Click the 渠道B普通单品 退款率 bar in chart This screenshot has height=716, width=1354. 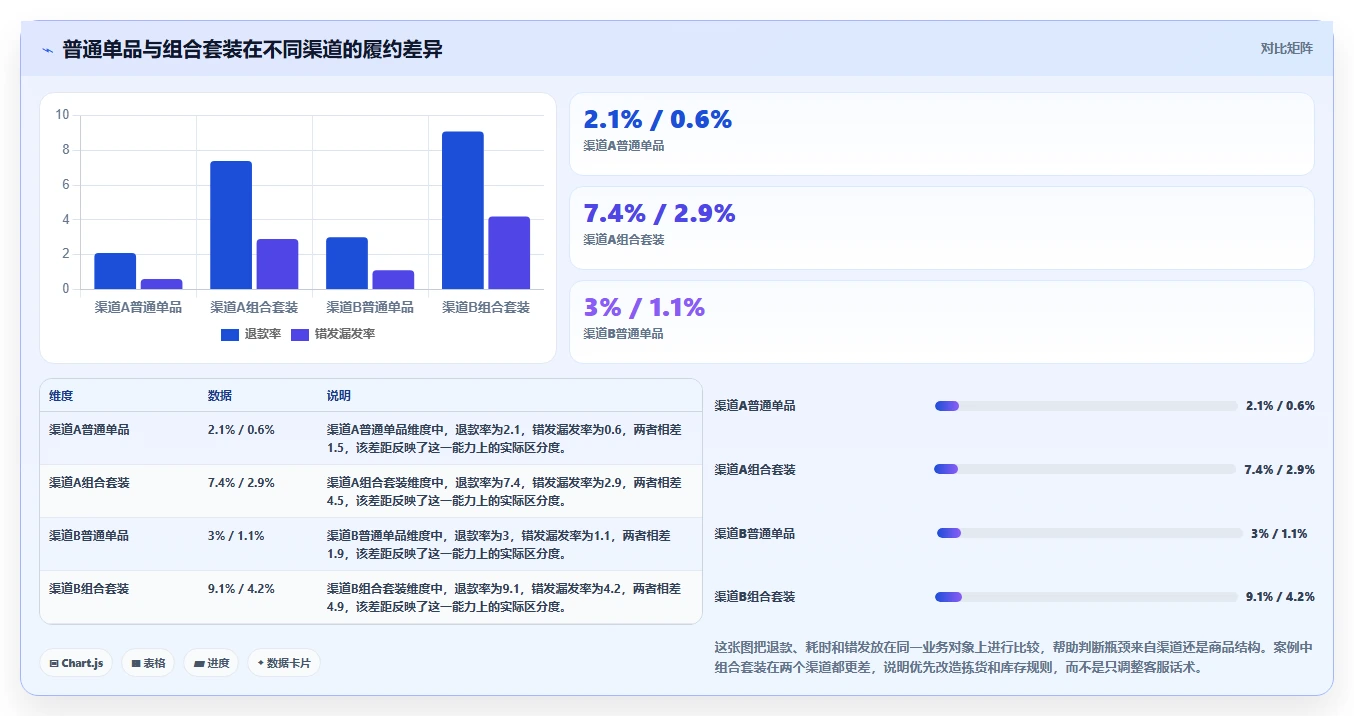[347, 263]
